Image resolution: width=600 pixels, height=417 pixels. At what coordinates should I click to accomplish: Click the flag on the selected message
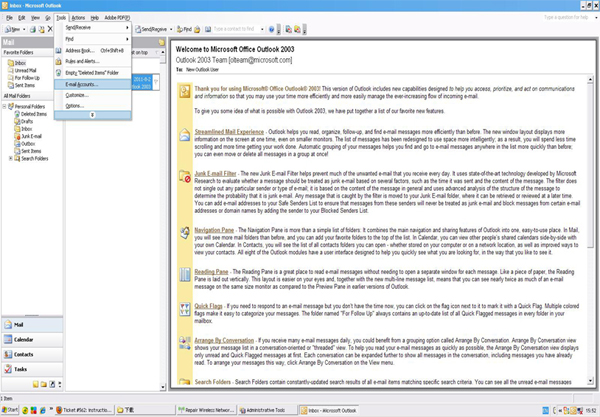click(x=156, y=82)
